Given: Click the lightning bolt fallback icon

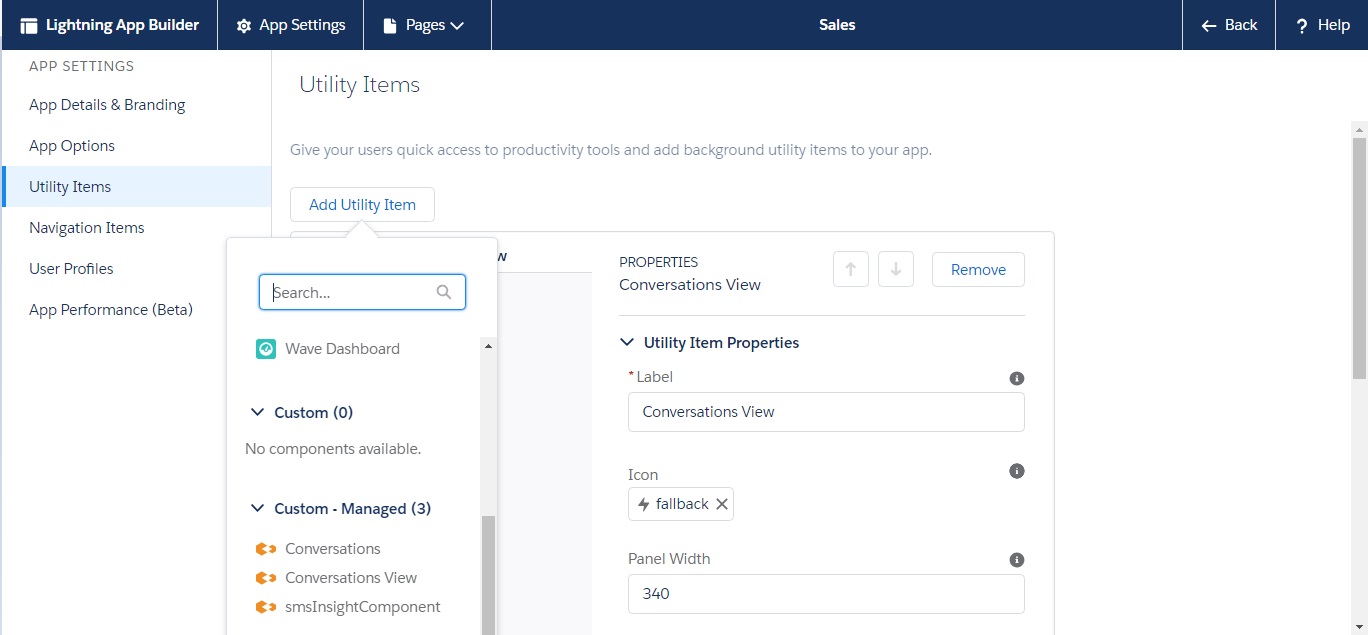Looking at the screenshot, I should (643, 504).
